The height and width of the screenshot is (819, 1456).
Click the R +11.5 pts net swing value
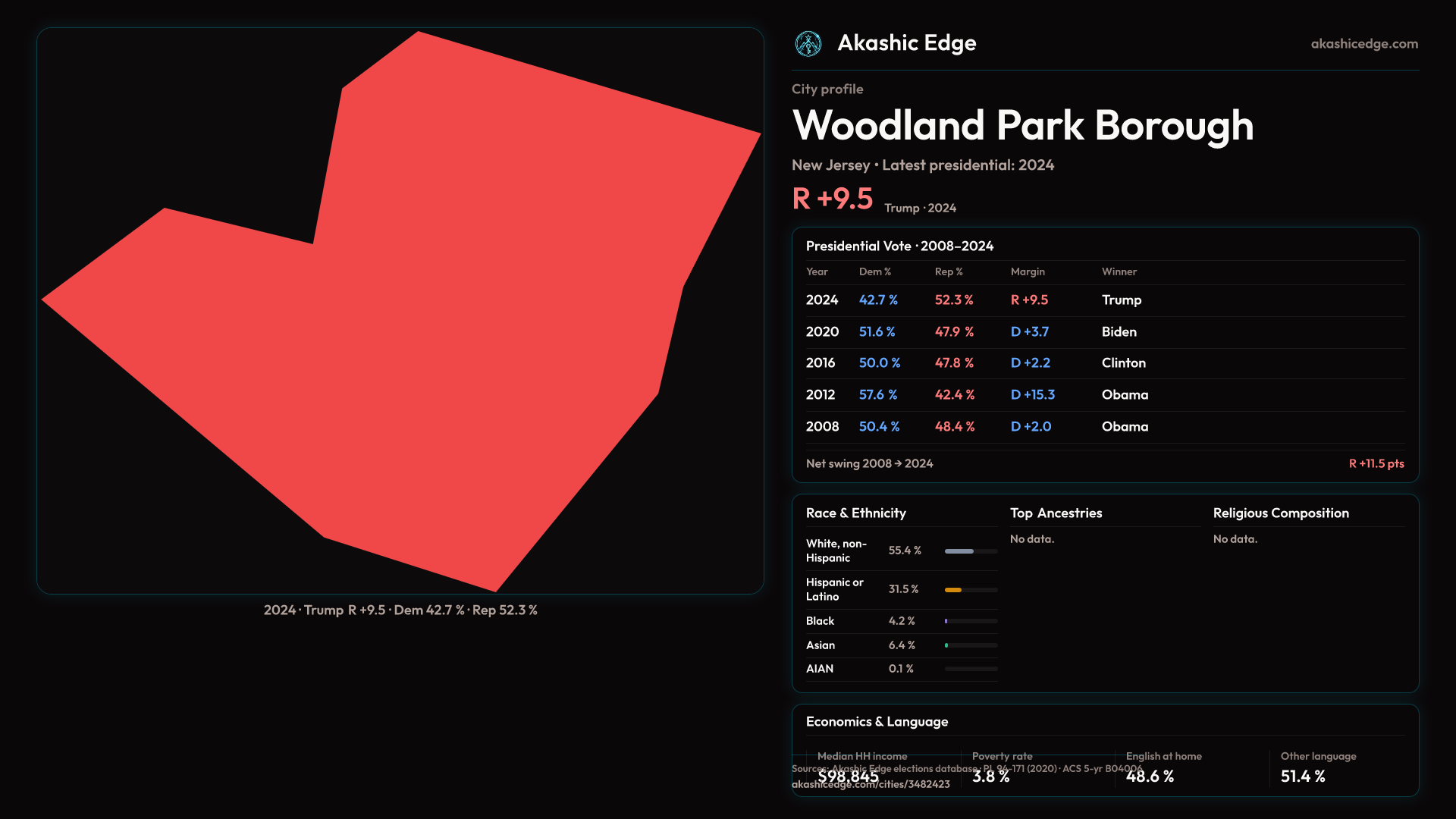click(1376, 464)
